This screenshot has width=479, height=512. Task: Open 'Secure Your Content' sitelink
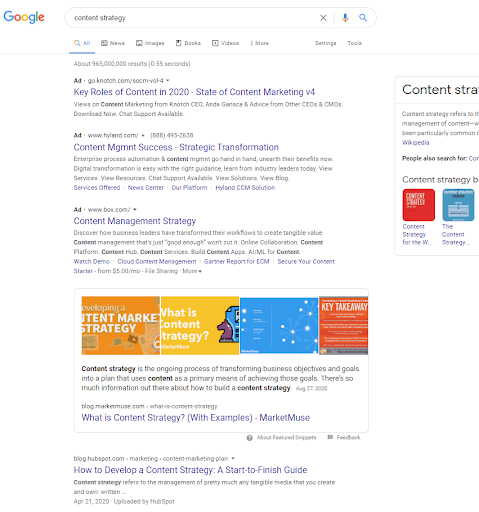[306, 261]
